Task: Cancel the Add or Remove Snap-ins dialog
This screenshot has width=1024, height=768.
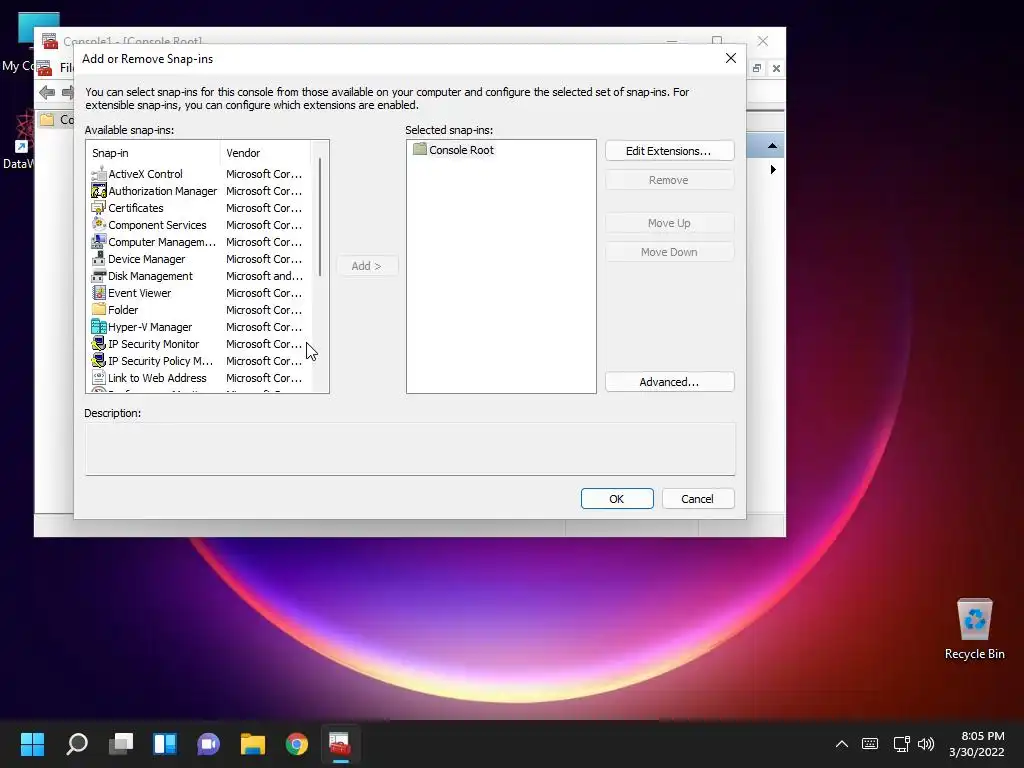Action: tap(698, 499)
